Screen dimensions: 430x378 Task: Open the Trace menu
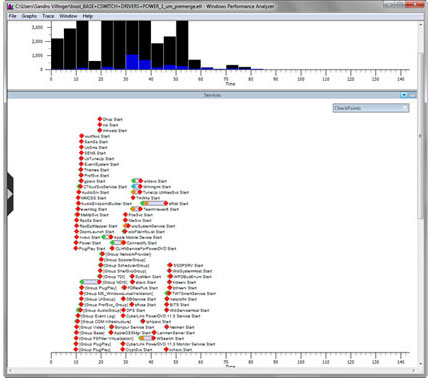click(x=48, y=16)
